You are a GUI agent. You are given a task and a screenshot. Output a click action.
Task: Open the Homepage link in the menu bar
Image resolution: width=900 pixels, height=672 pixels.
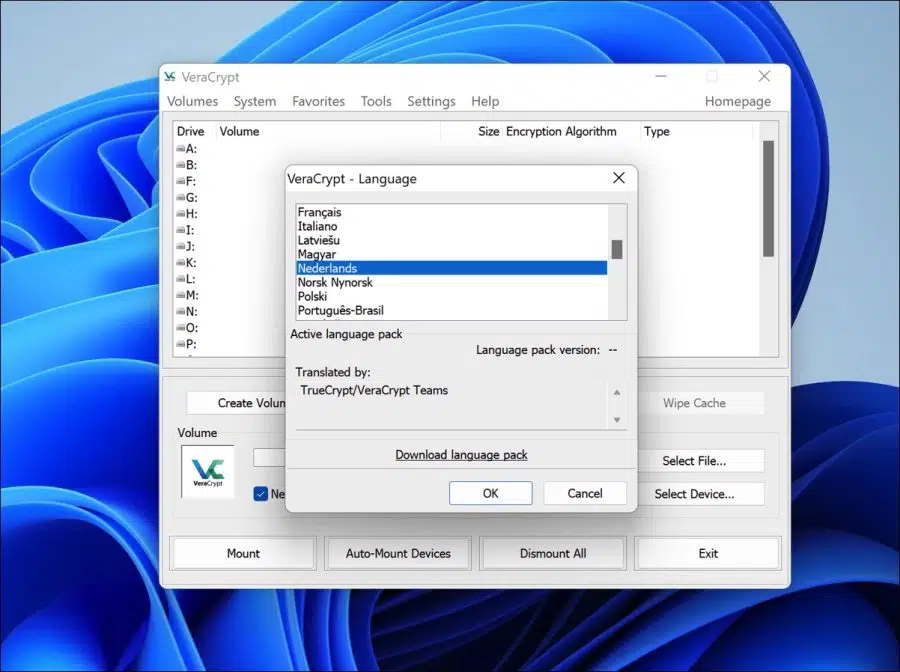pos(738,101)
